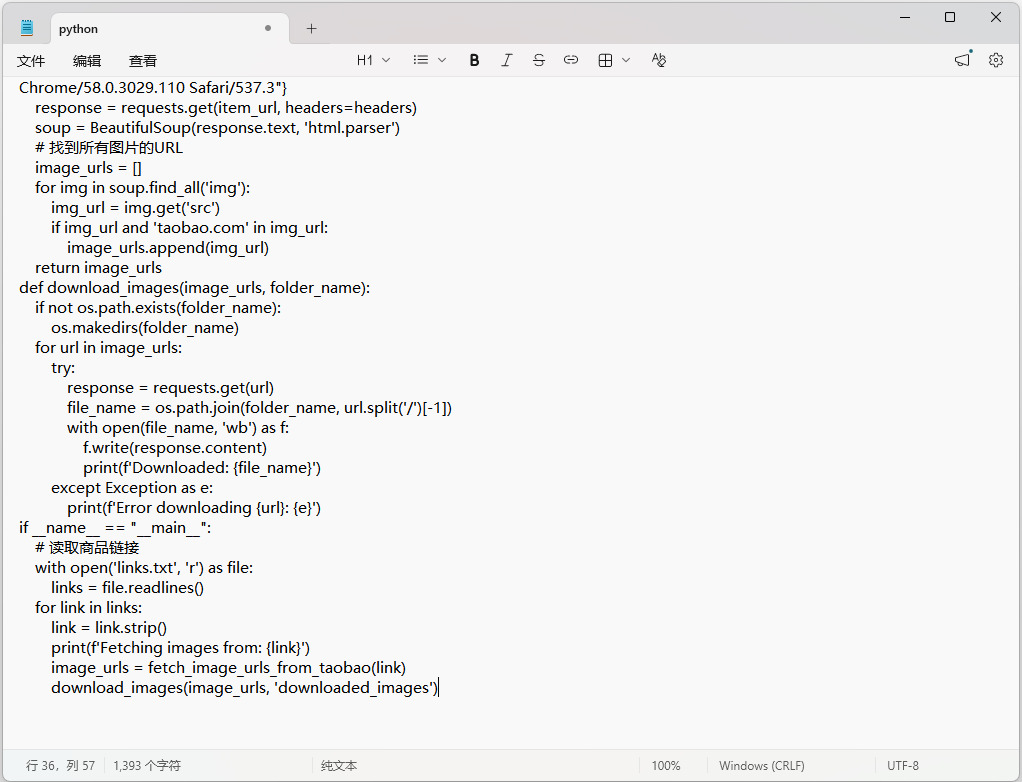Click the Notepad app icon

pos(27,28)
